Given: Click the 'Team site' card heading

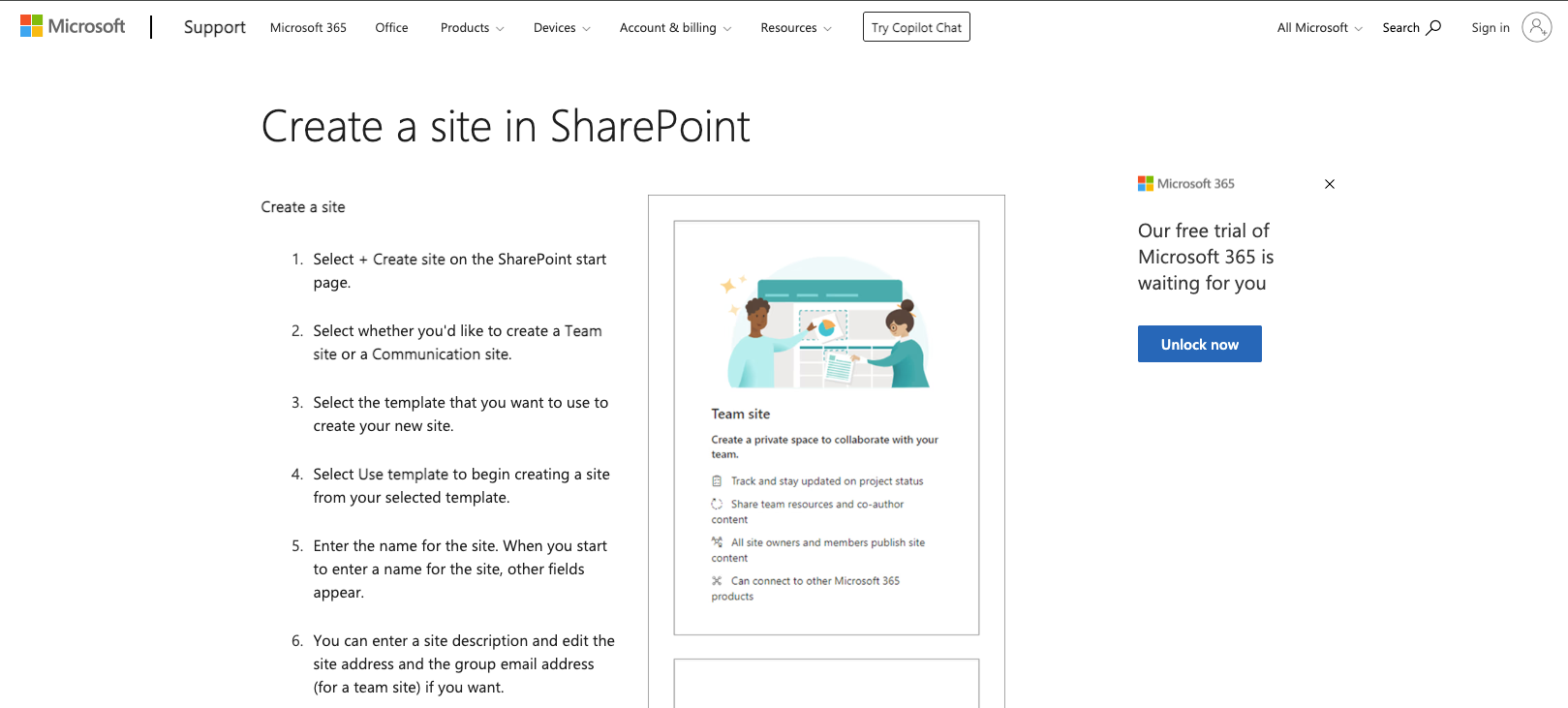Looking at the screenshot, I should [x=741, y=414].
